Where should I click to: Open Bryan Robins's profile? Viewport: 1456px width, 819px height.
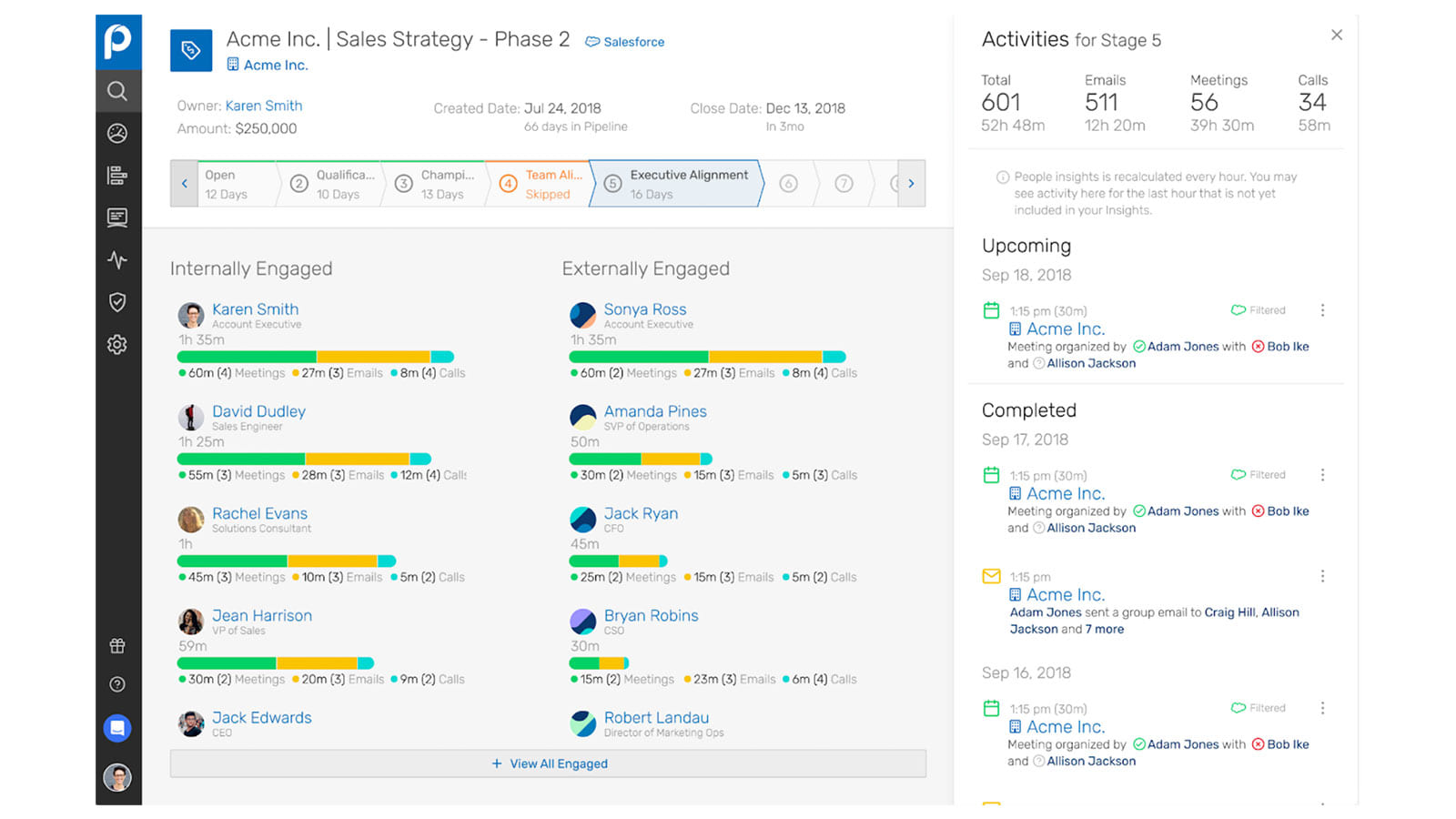click(652, 615)
